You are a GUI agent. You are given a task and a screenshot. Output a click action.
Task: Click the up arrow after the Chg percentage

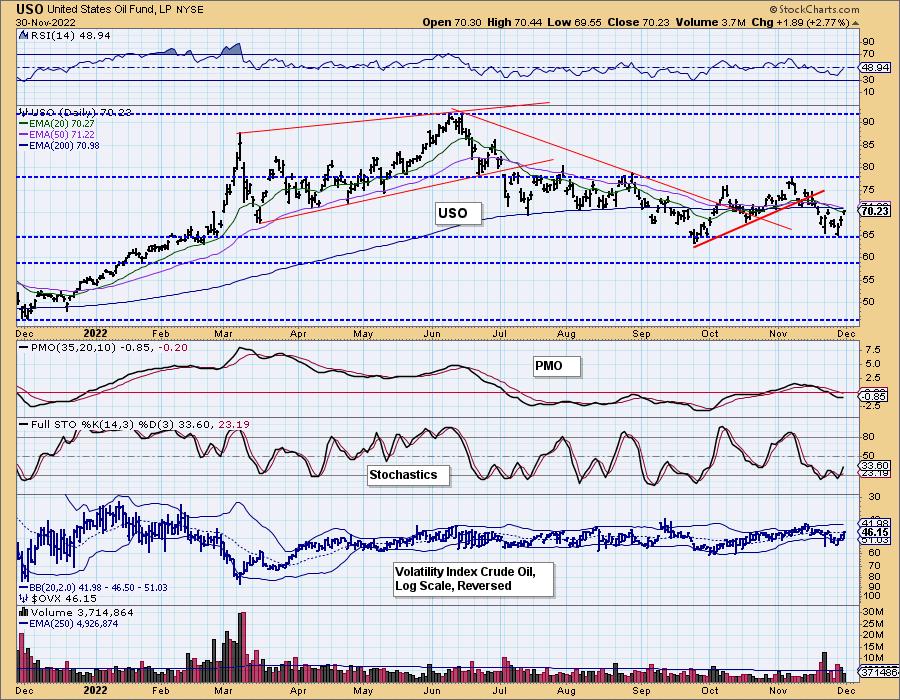pos(855,22)
